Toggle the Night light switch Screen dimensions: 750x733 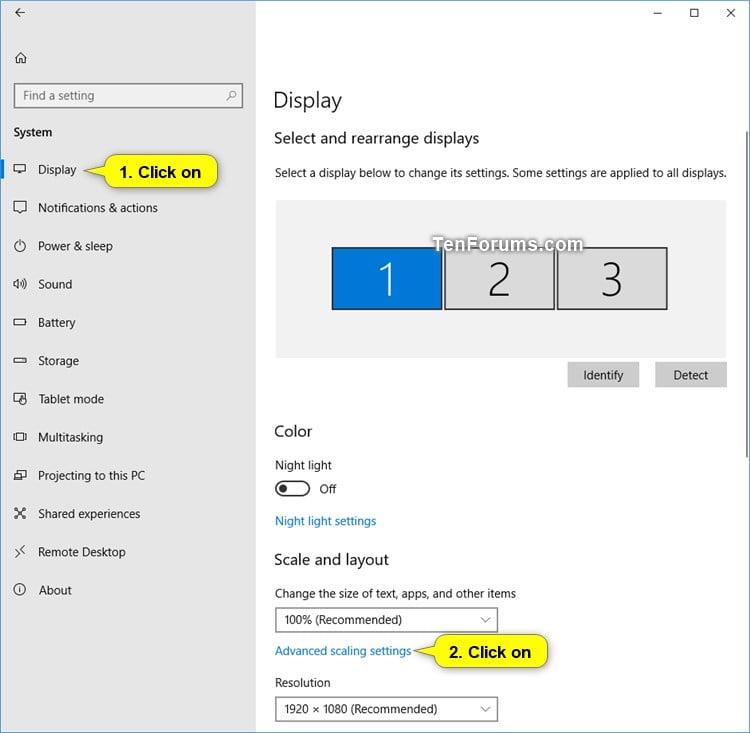(x=292, y=489)
